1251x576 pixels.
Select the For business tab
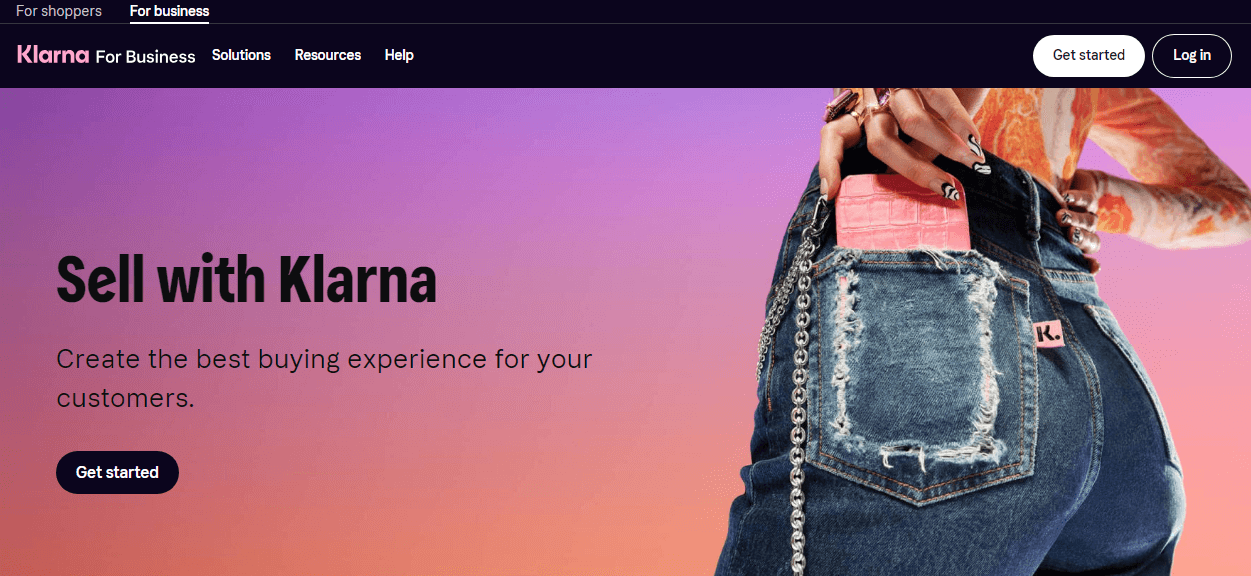coord(169,11)
